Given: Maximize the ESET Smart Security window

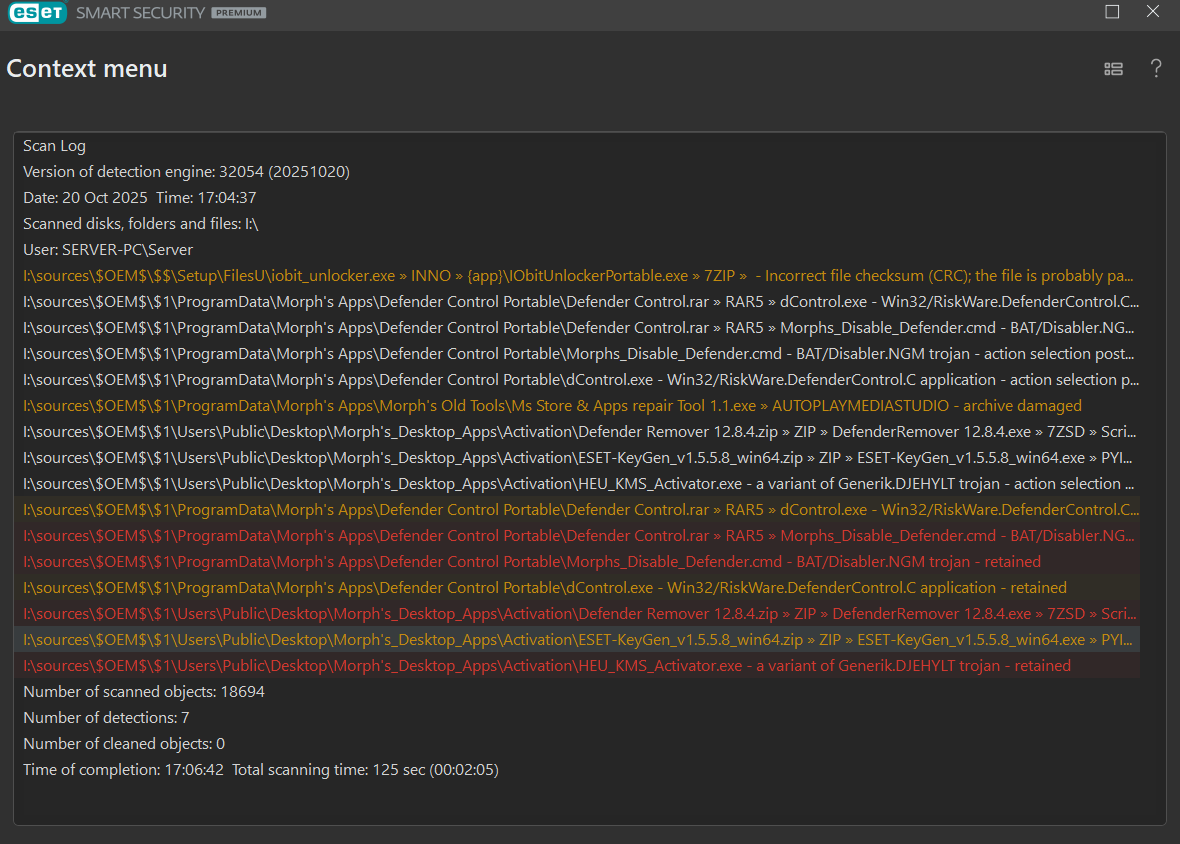Looking at the screenshot, I should click(x=1112, y=12).
